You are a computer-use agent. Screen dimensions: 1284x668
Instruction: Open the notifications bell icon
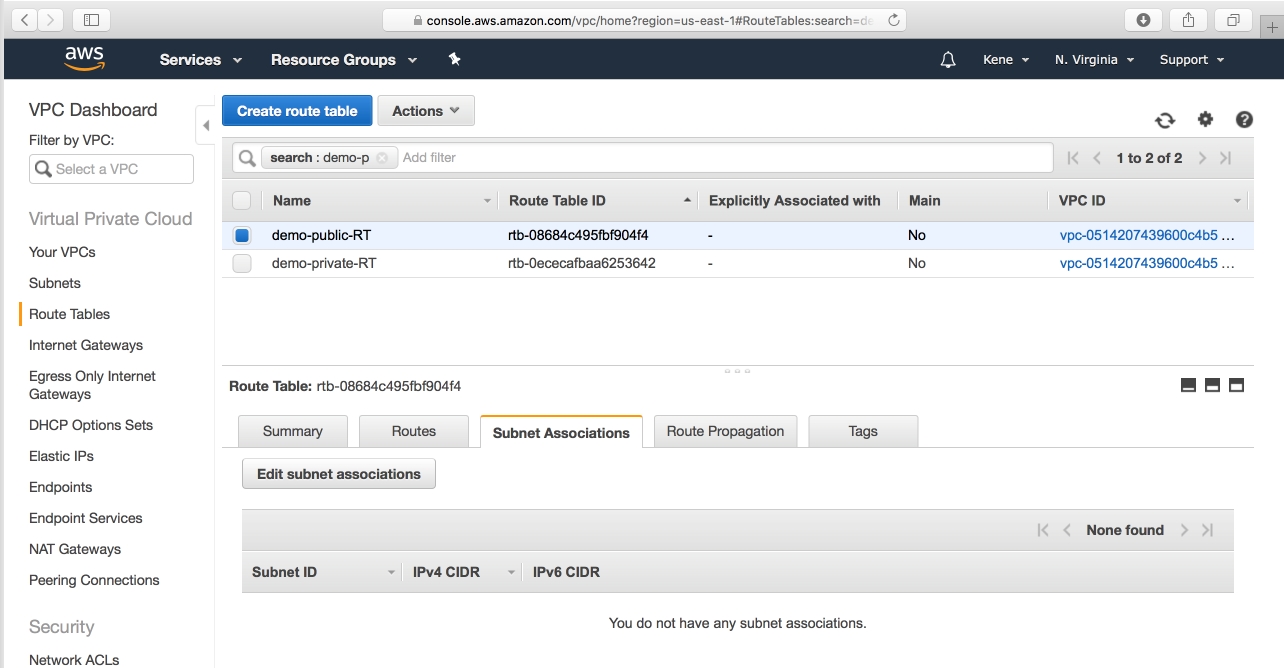[x=948, y=60]
